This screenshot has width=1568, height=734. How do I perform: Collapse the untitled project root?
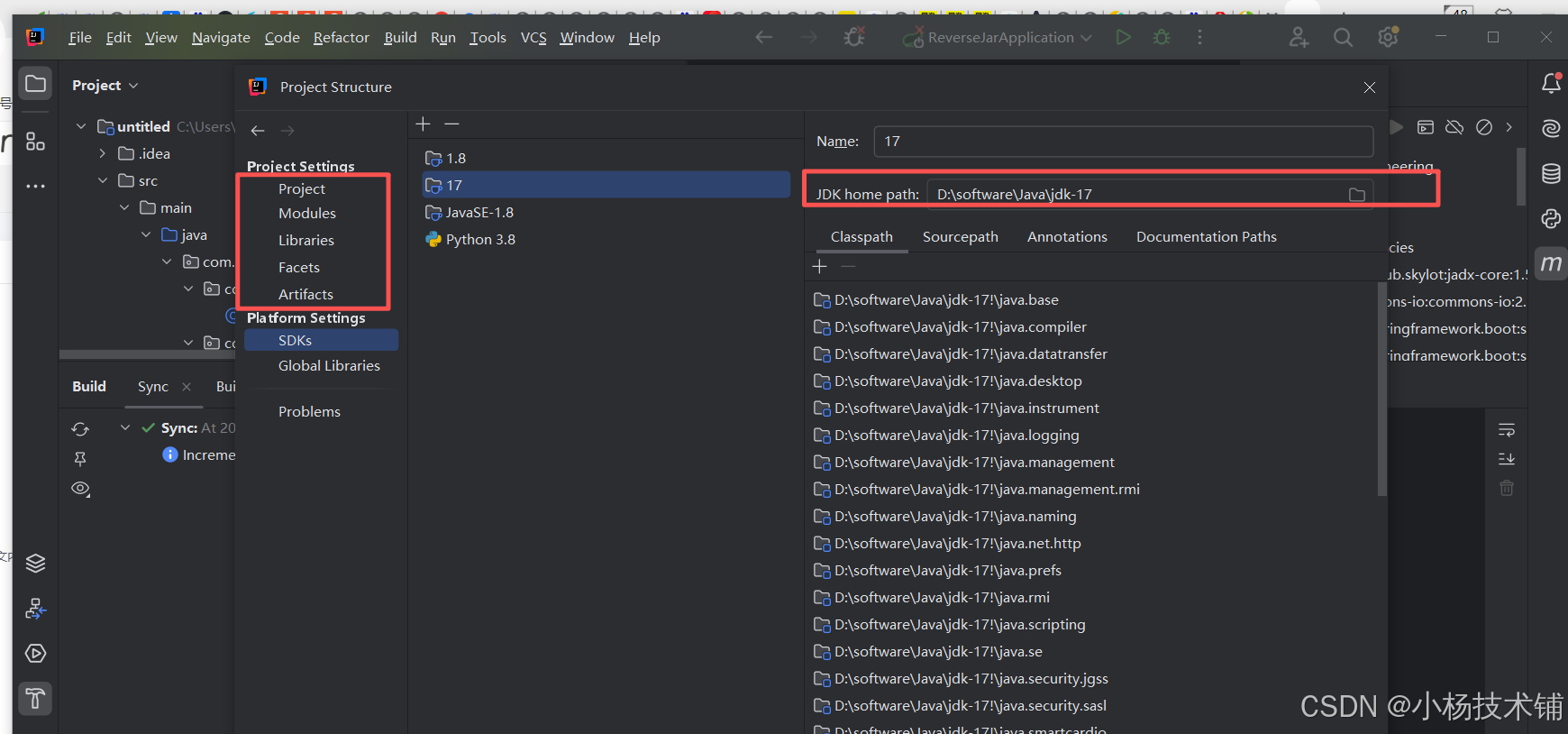(x=81, y=126)
